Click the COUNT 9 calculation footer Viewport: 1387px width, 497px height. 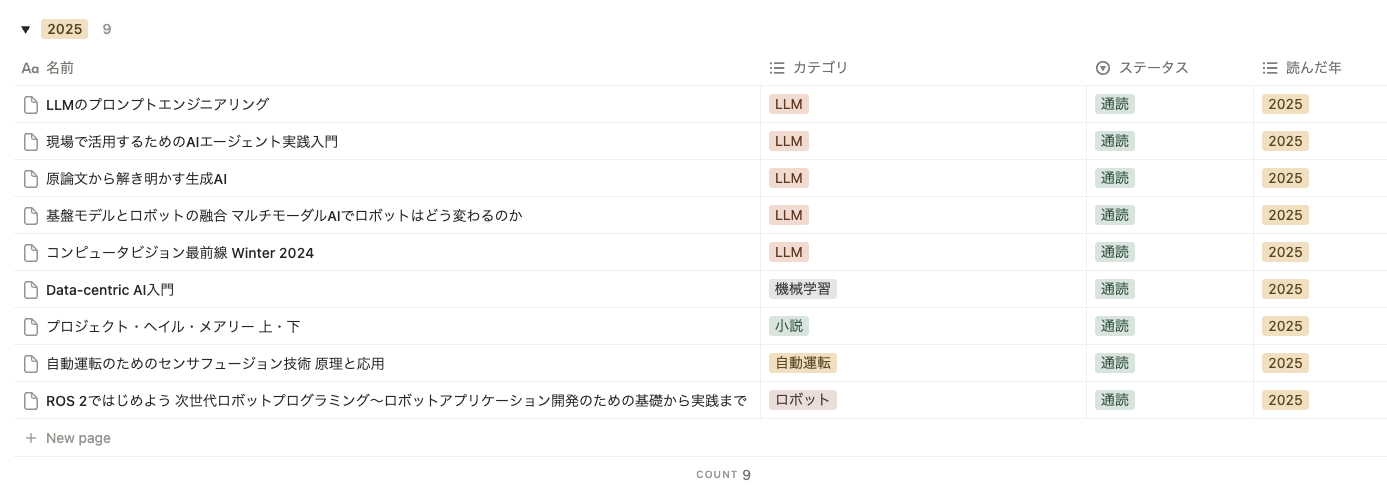pos(723,475)
